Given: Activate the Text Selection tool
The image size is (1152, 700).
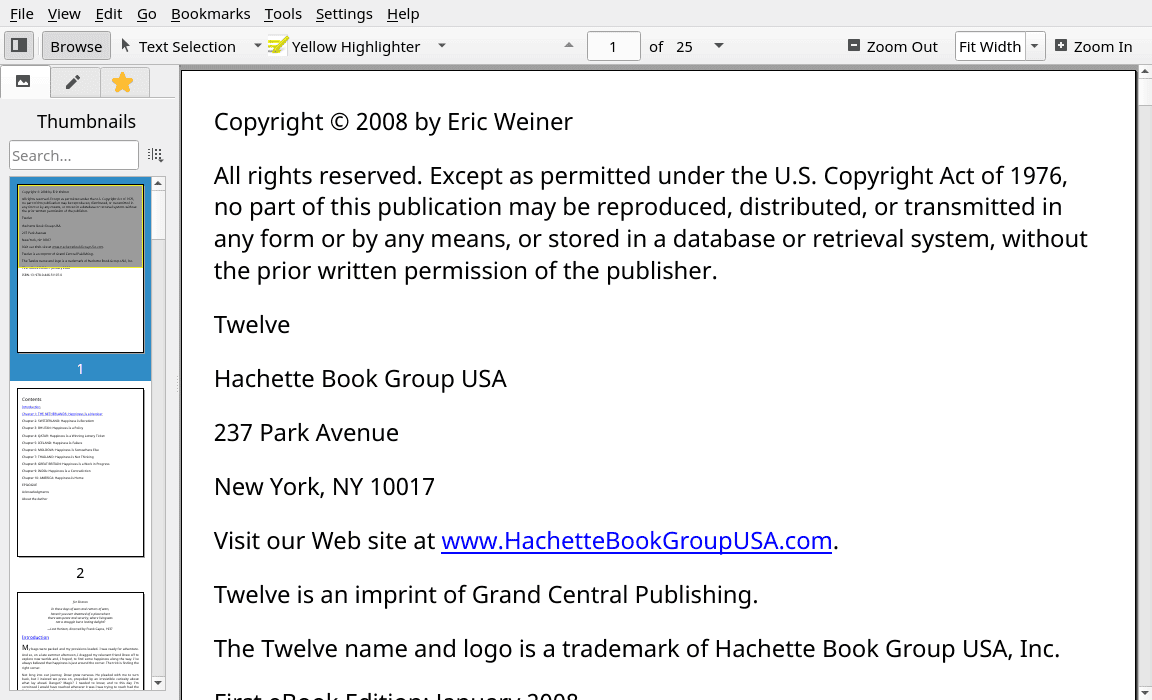Looking at the screenshot, I should (x=178, y=46).
